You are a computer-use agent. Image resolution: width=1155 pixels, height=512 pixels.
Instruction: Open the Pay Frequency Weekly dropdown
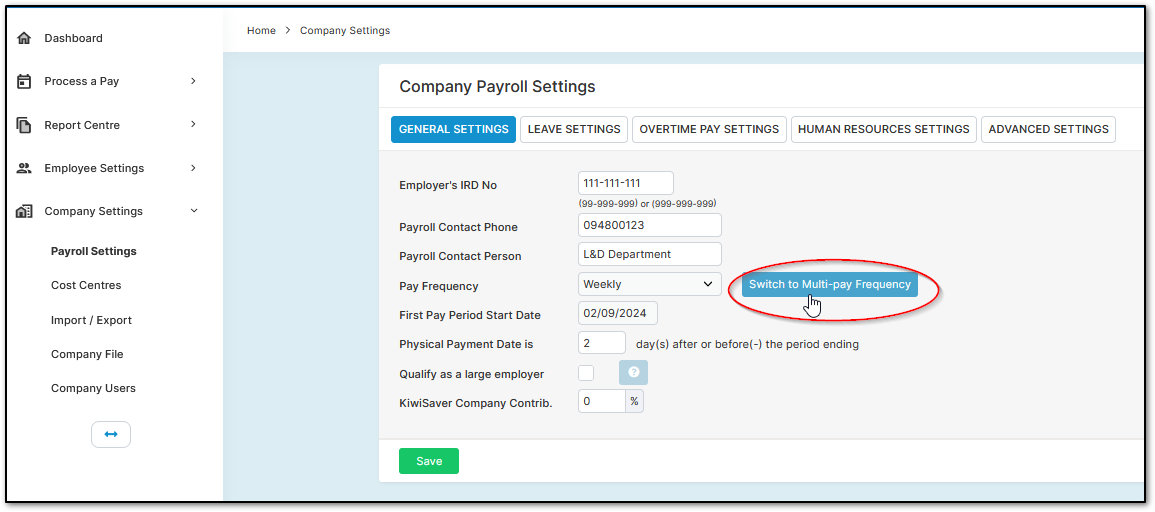click(x=650, y=284)
